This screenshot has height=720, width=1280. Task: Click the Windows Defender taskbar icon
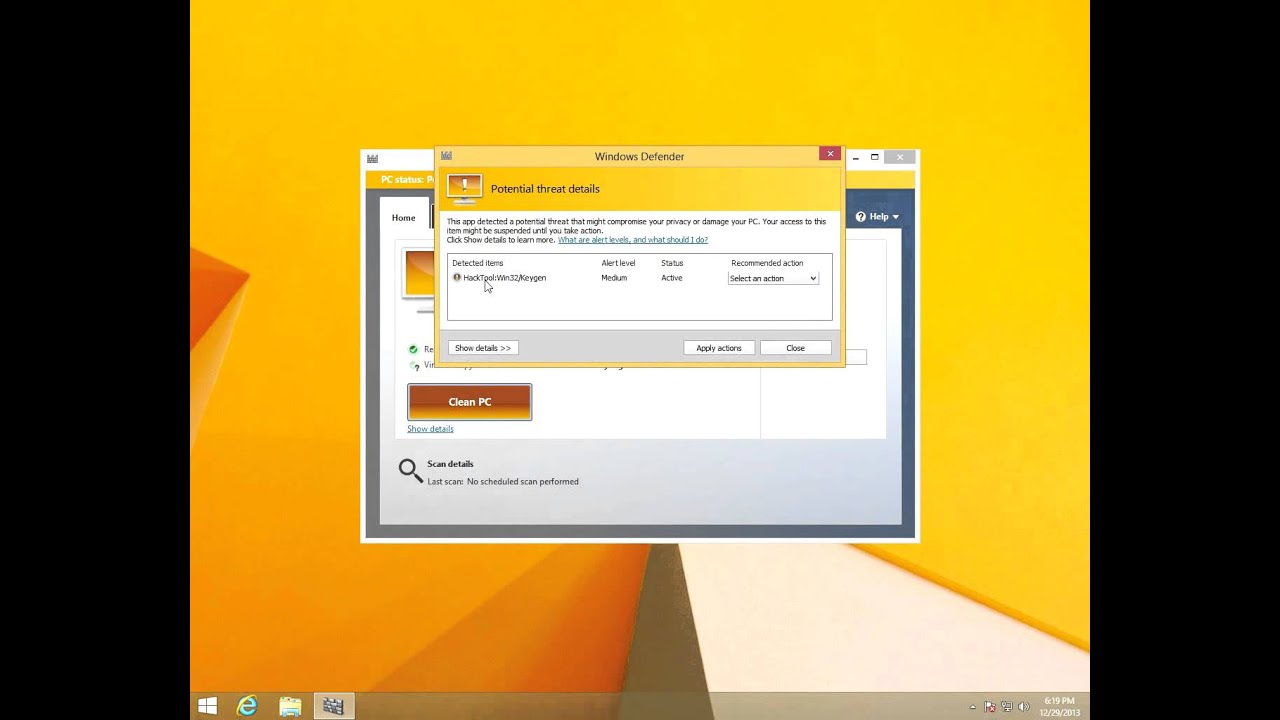tap(333, 706)
